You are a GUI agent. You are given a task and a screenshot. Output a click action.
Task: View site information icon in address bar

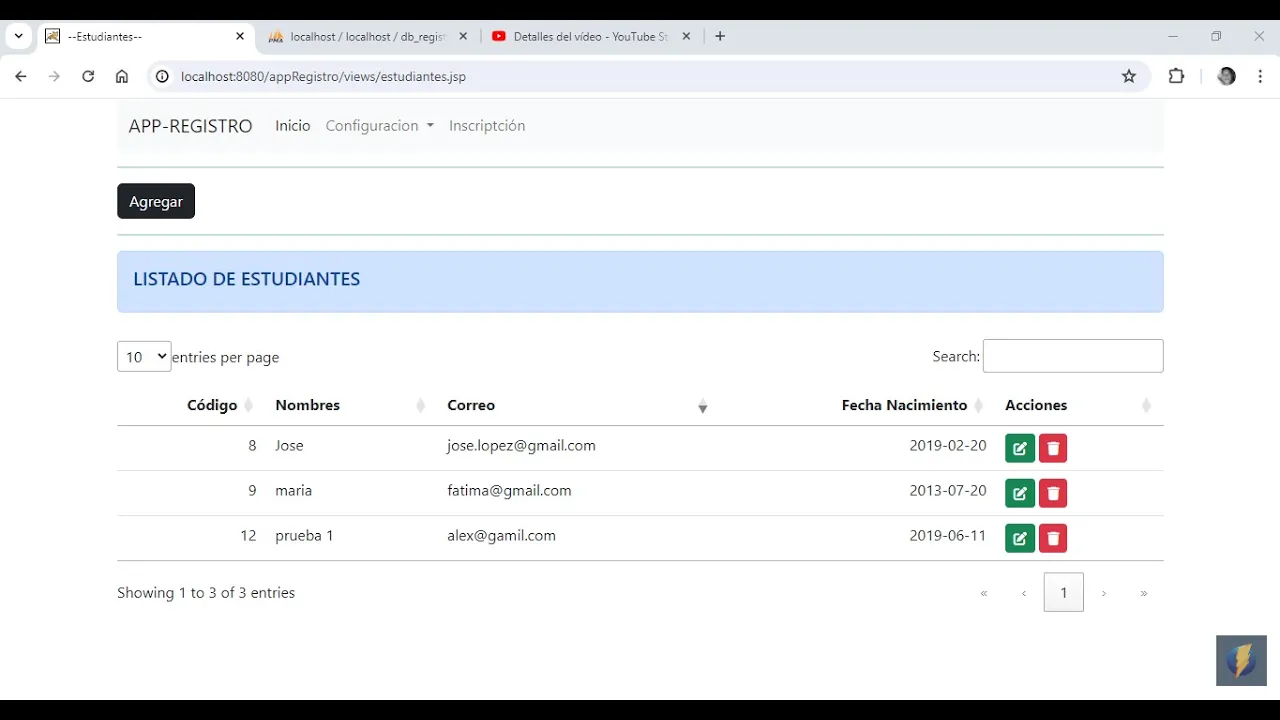click(x=163, y=76)
